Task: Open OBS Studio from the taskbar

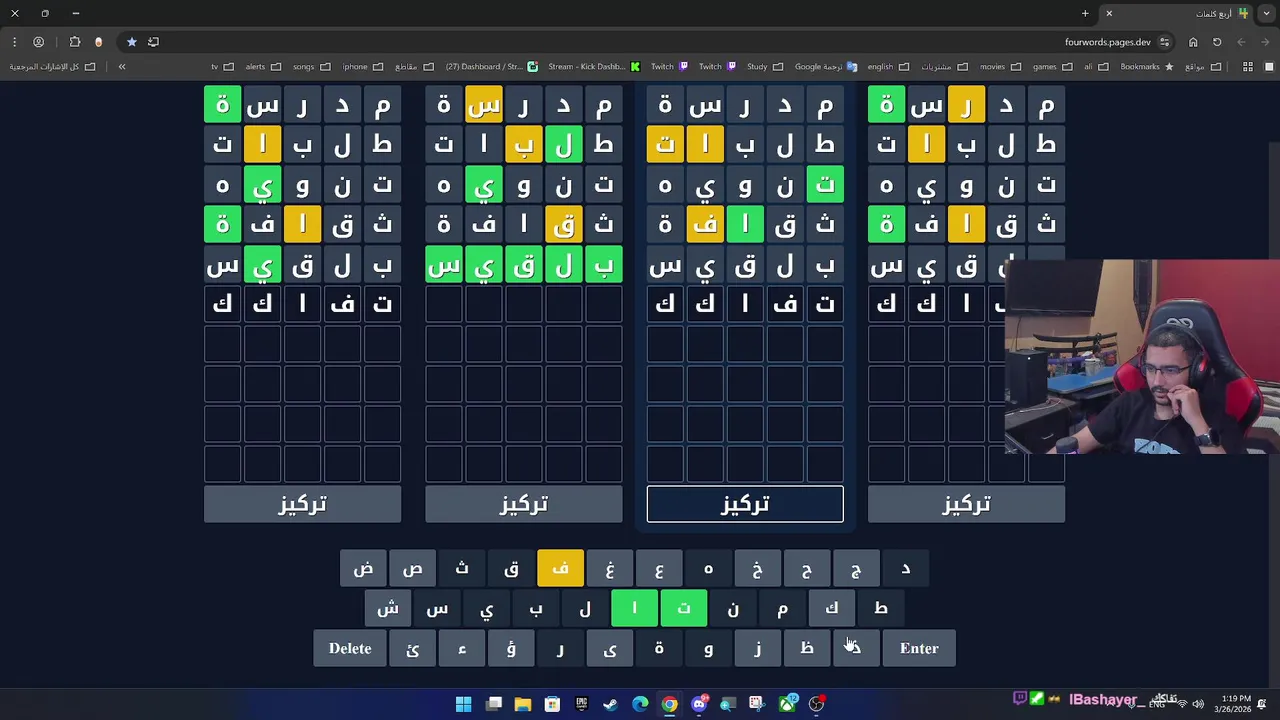Action: coord(817,704)
